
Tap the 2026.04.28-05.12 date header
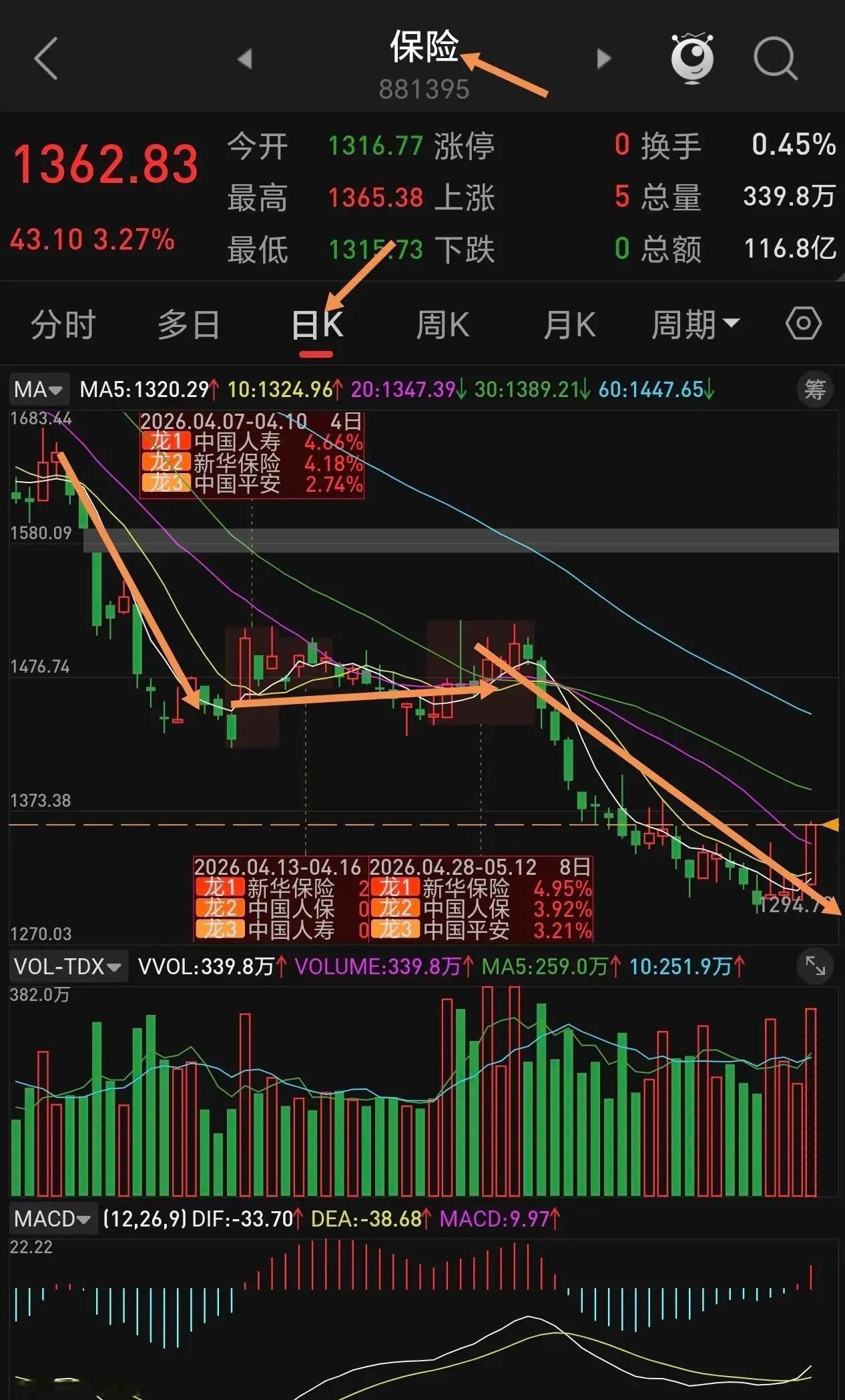click(x=453, y=867)
